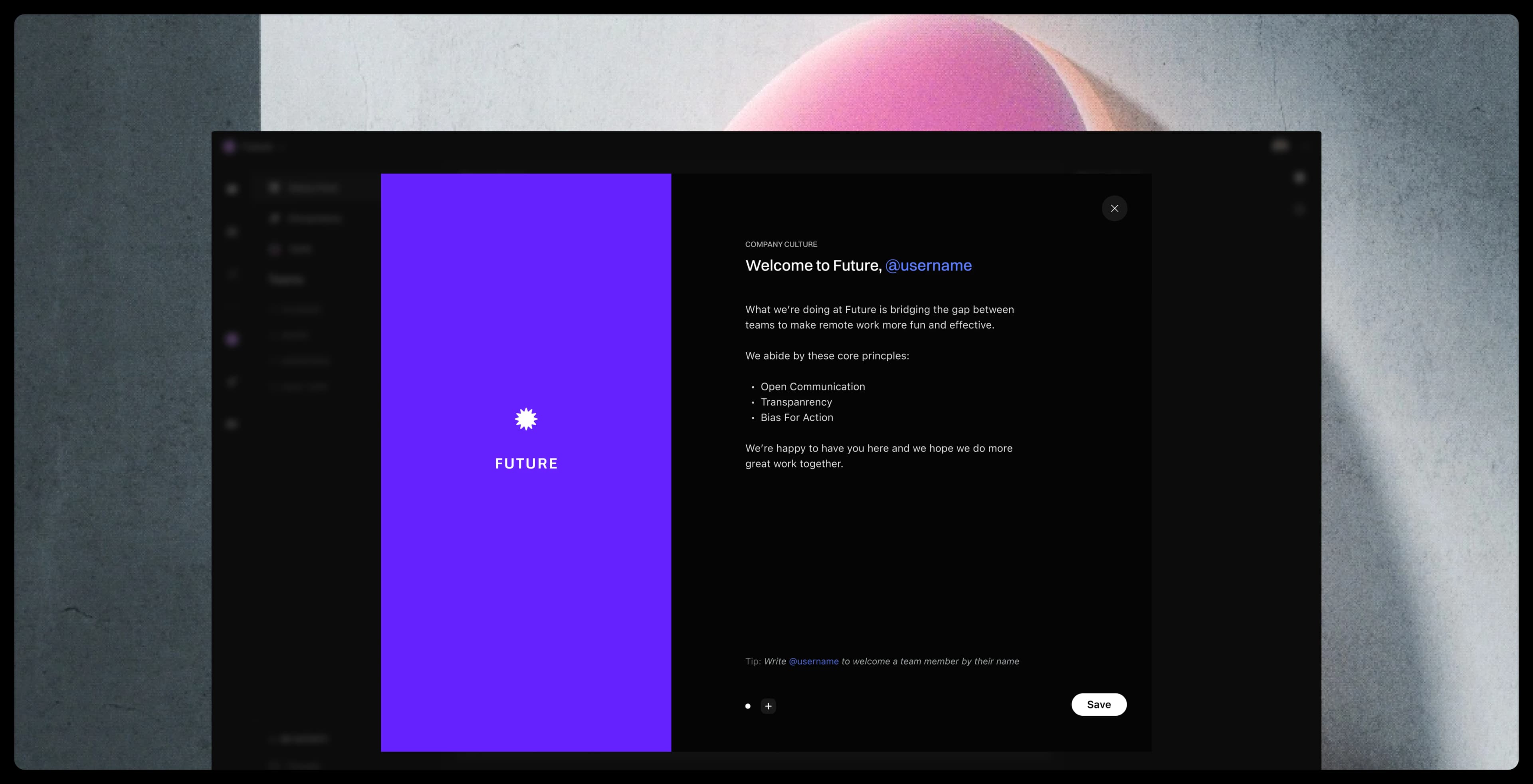Add a new slide with the plus icon
The image size is (1533, 784).
[x=768, y=706]
